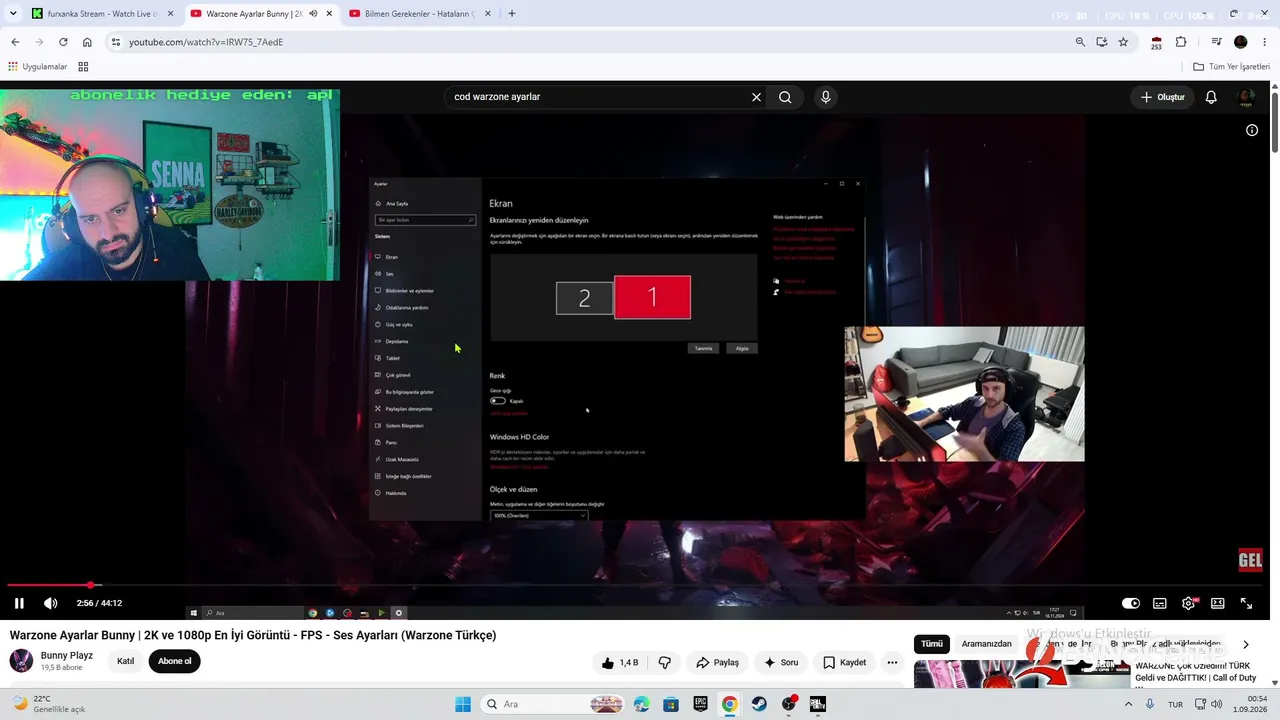Image resolution: width=1280 pixels, height=720 pixels.
Task: Open the Tüm Yer İşaretleri folder
Action: [1231, 67]
